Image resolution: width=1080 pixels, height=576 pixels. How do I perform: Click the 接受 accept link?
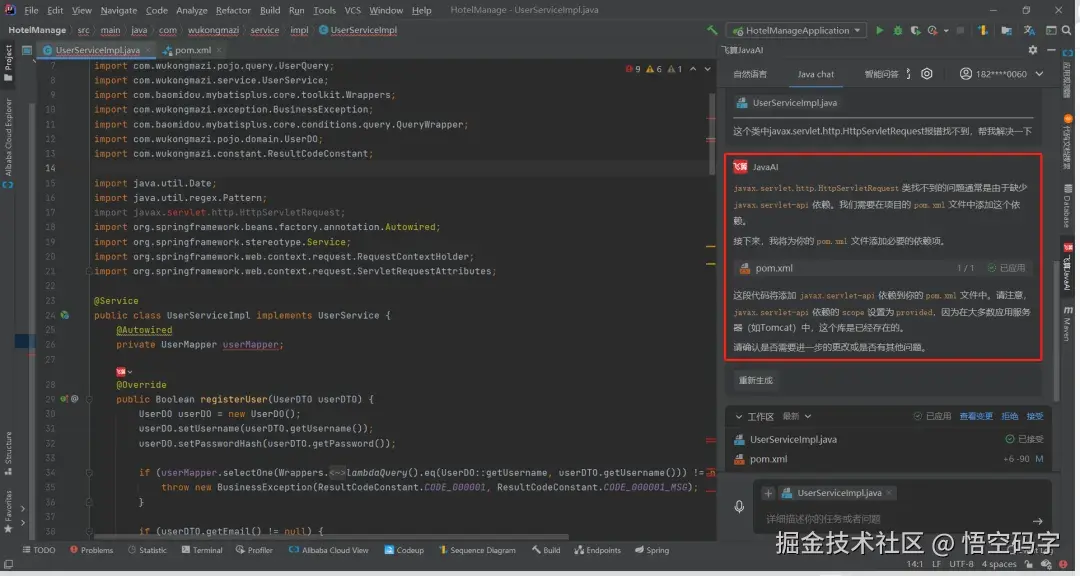[x=1035, y=416]
